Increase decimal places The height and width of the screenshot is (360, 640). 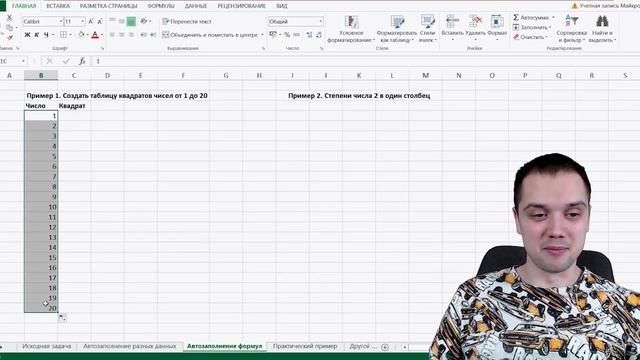tap(309, 35)
